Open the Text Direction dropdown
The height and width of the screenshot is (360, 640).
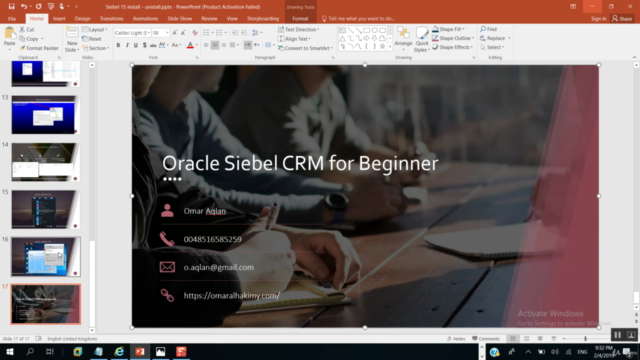(x=298, y=29)
